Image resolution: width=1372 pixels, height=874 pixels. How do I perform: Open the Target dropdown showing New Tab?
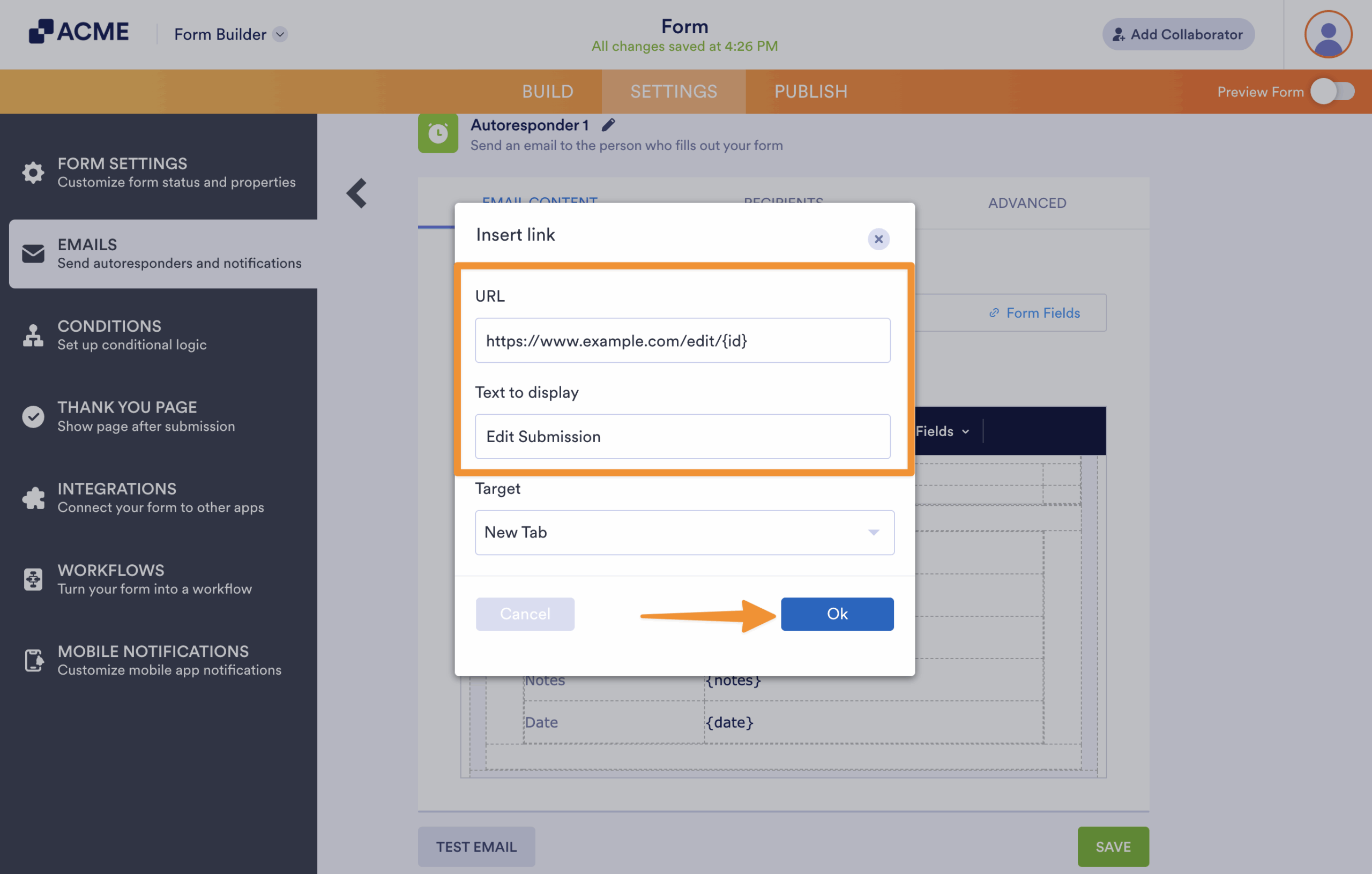pos(684,532)
